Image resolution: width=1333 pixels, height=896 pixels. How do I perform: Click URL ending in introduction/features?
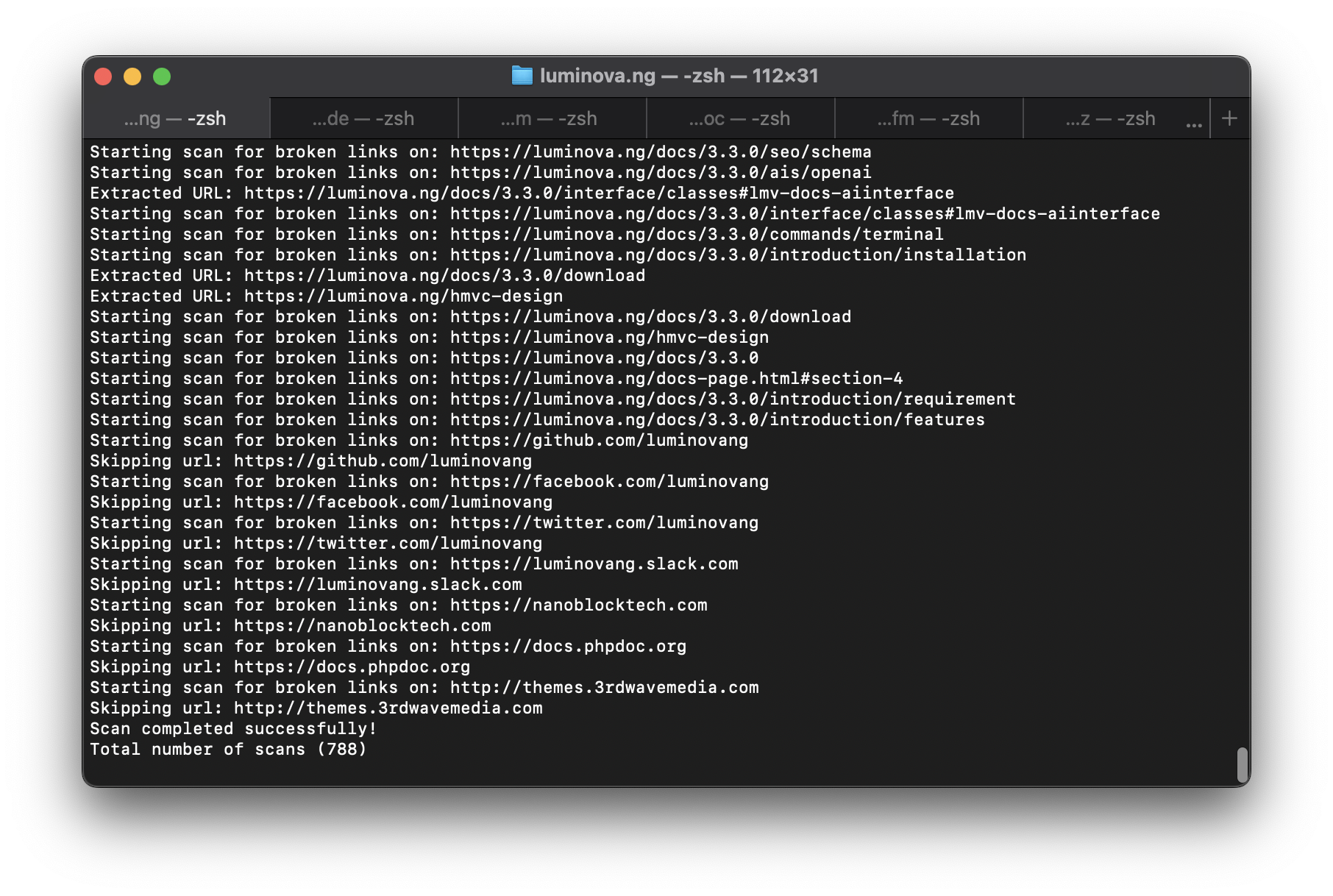pos(717,420)
